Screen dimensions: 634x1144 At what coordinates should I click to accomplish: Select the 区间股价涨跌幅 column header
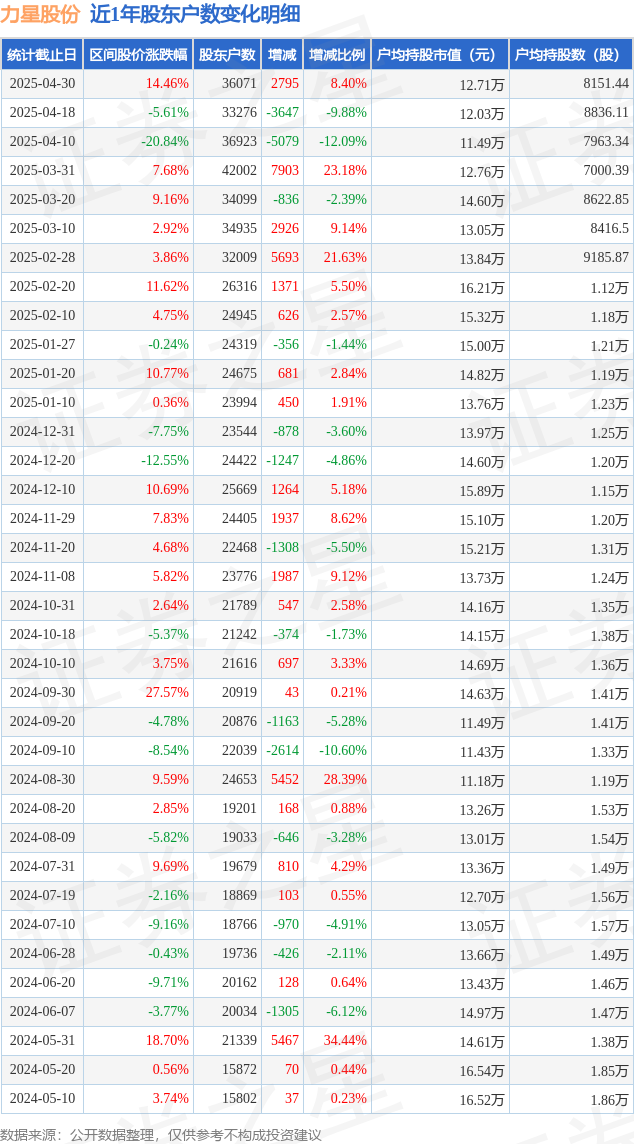139,55
